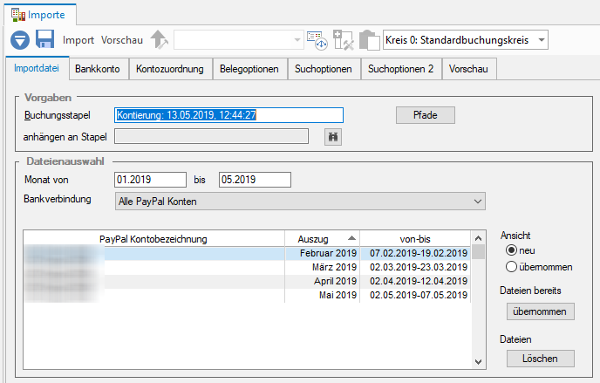The image size is (600, 383).
Task: Select the 'Februar 2019' statement row
Action: [247, 253]
